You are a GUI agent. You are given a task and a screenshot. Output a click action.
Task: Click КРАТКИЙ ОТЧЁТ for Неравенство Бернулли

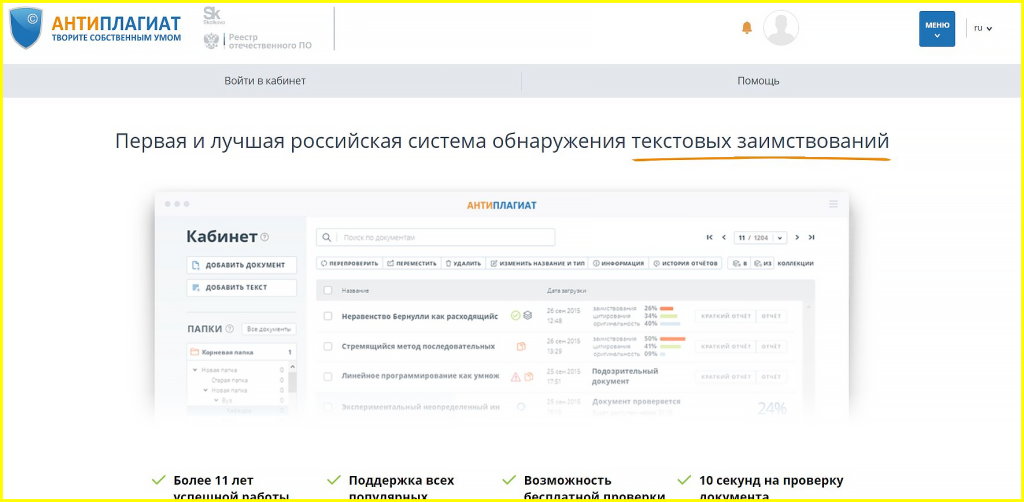725,316
